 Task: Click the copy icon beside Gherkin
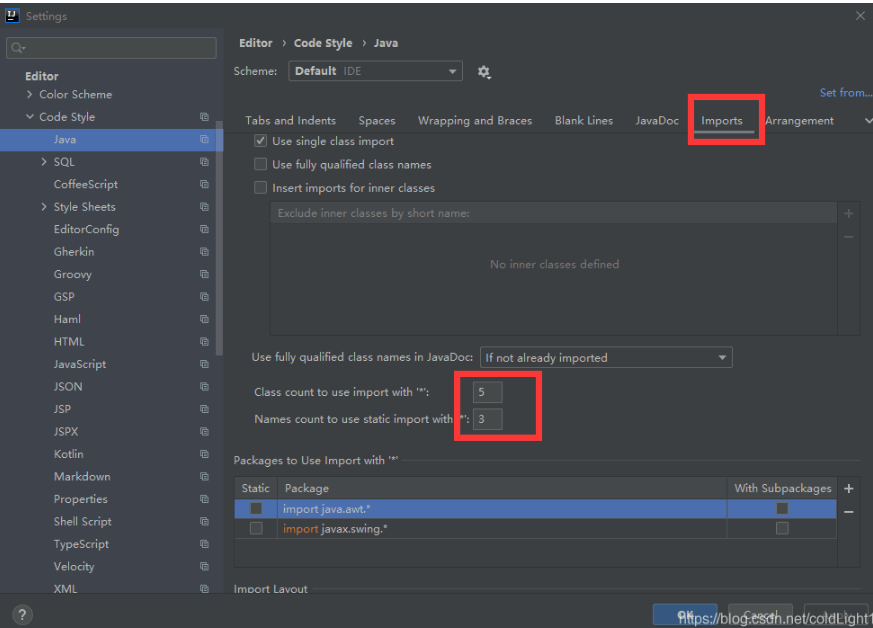pyautogui.click(x=204, y=252)
